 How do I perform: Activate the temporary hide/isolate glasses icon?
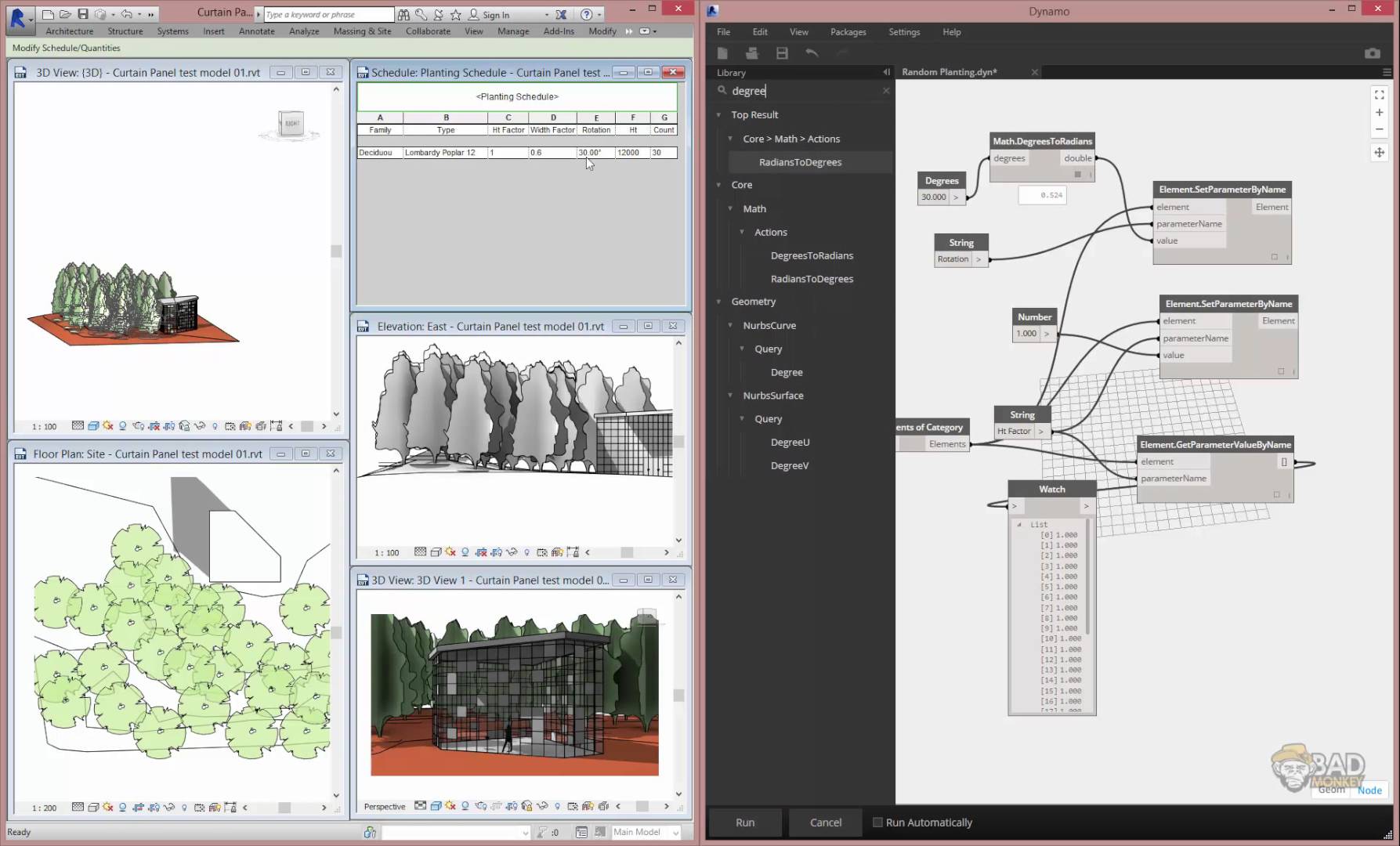coord(199,426)
